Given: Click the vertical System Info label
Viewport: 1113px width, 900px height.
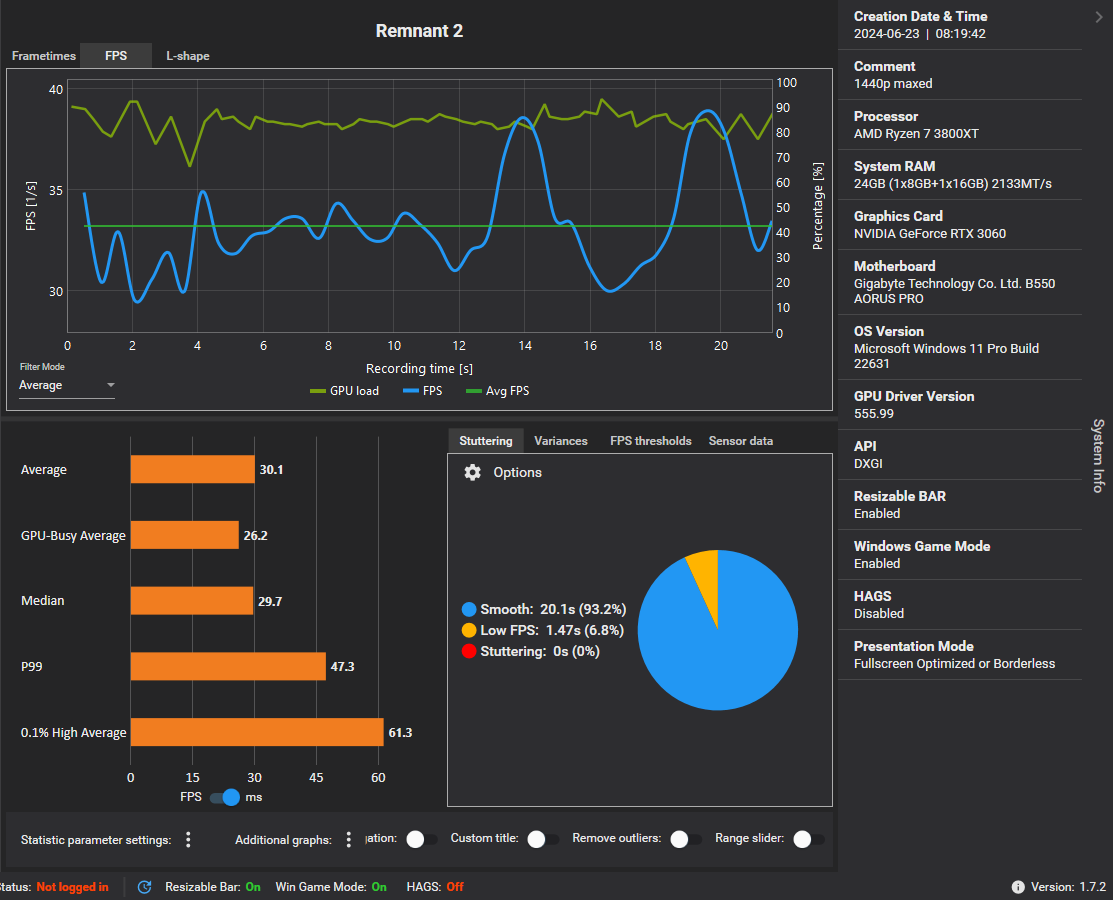Looking at the screenshot, I should click(x=1098, y=456).
